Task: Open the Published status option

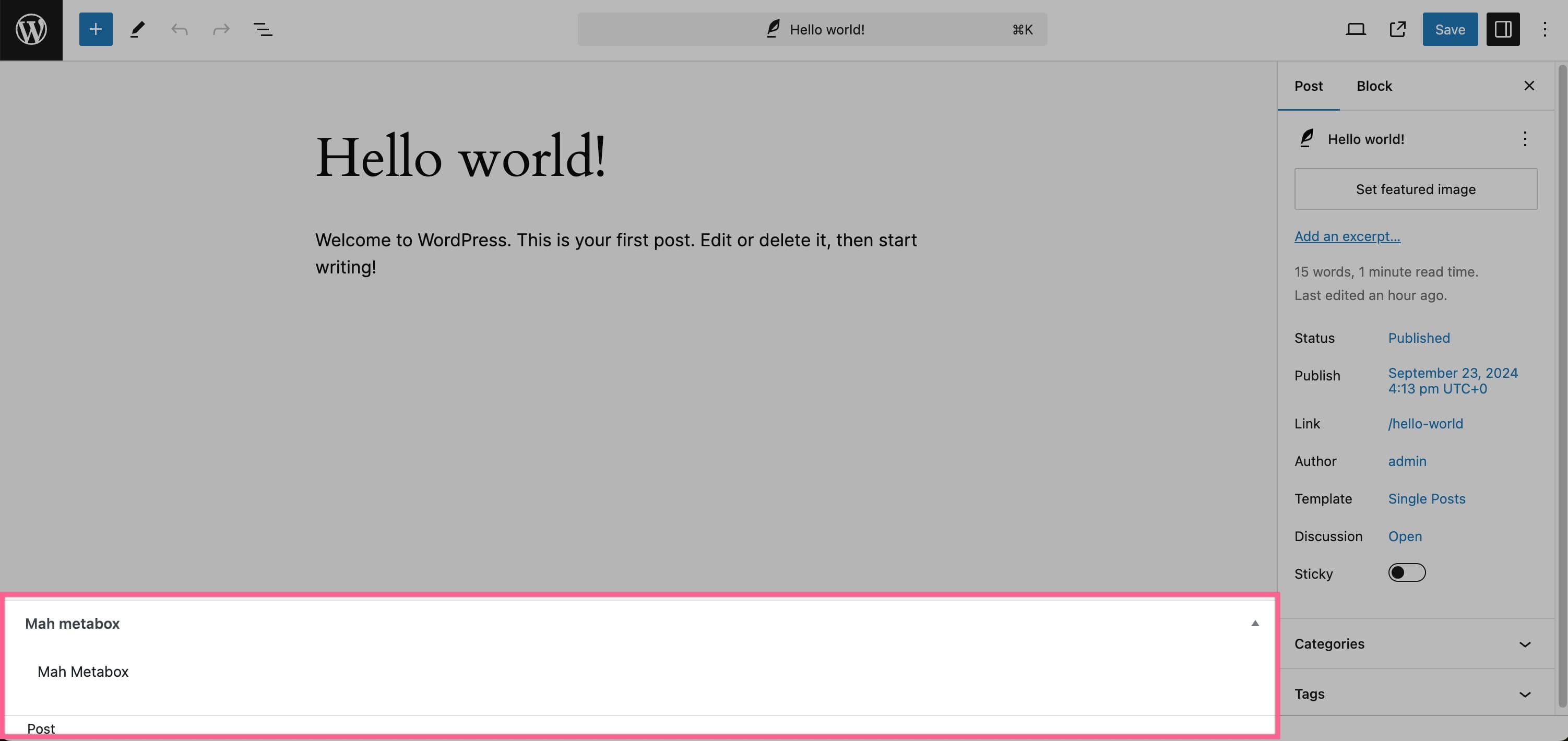Action: tap(1418, 338)
